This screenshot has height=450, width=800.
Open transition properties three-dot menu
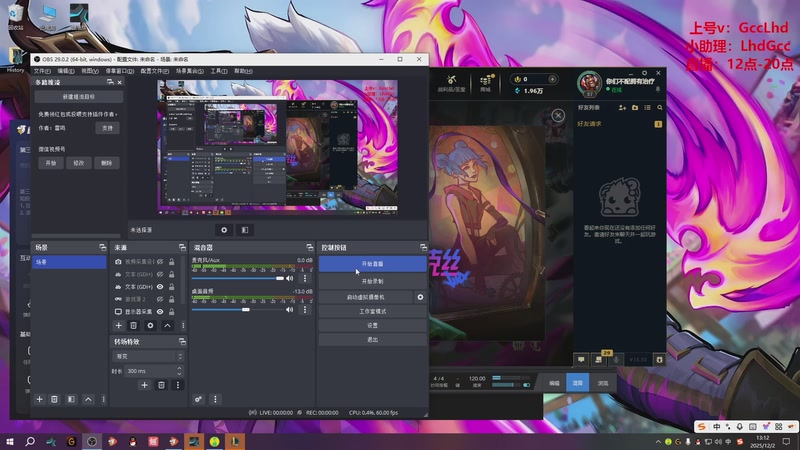click(x=178, y=385)
